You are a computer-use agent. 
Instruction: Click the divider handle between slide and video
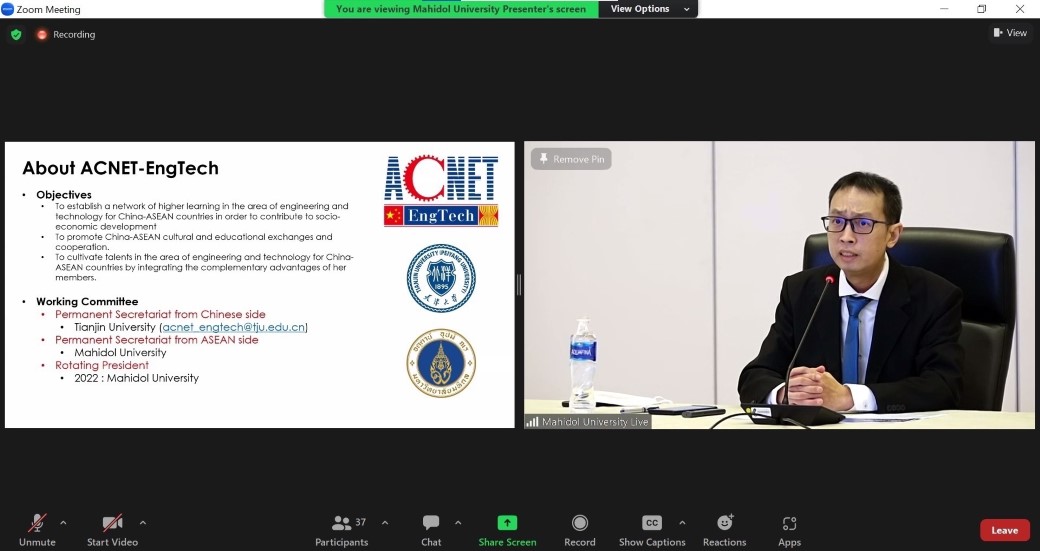click(x=519, y=285)
